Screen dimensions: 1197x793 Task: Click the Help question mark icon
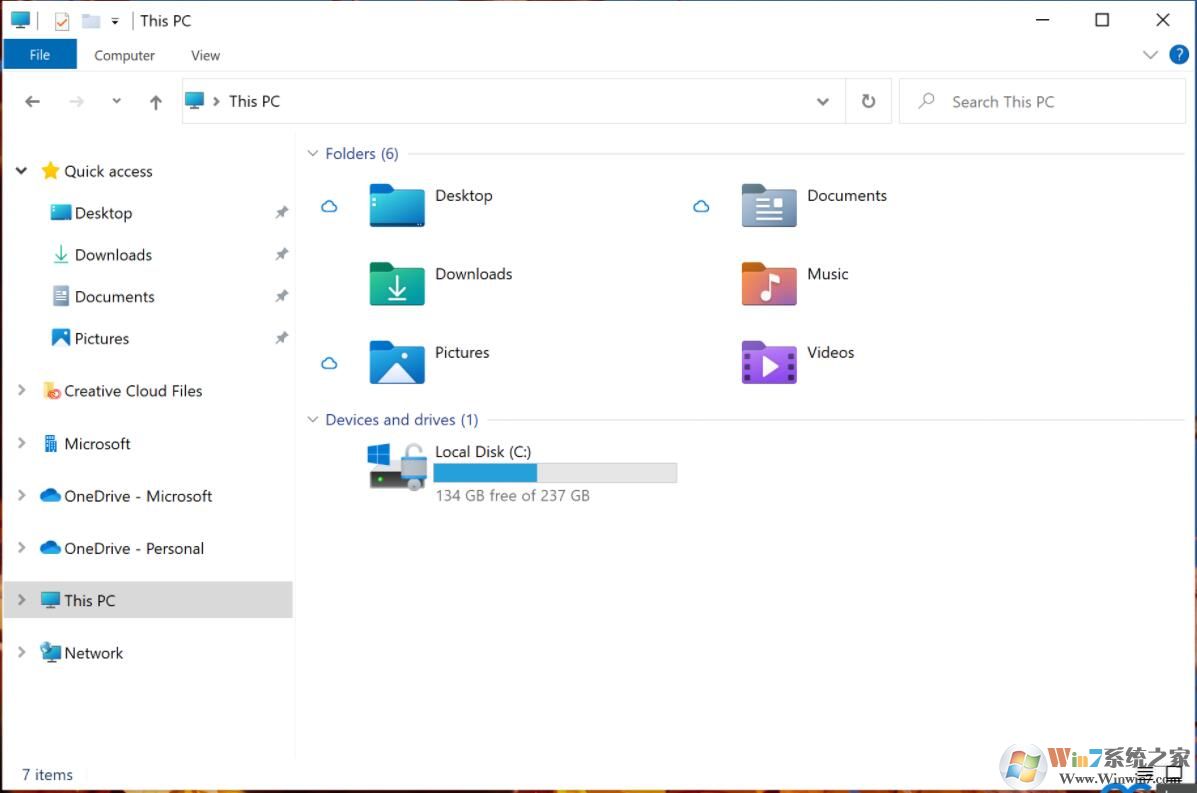pos(1179,55)
